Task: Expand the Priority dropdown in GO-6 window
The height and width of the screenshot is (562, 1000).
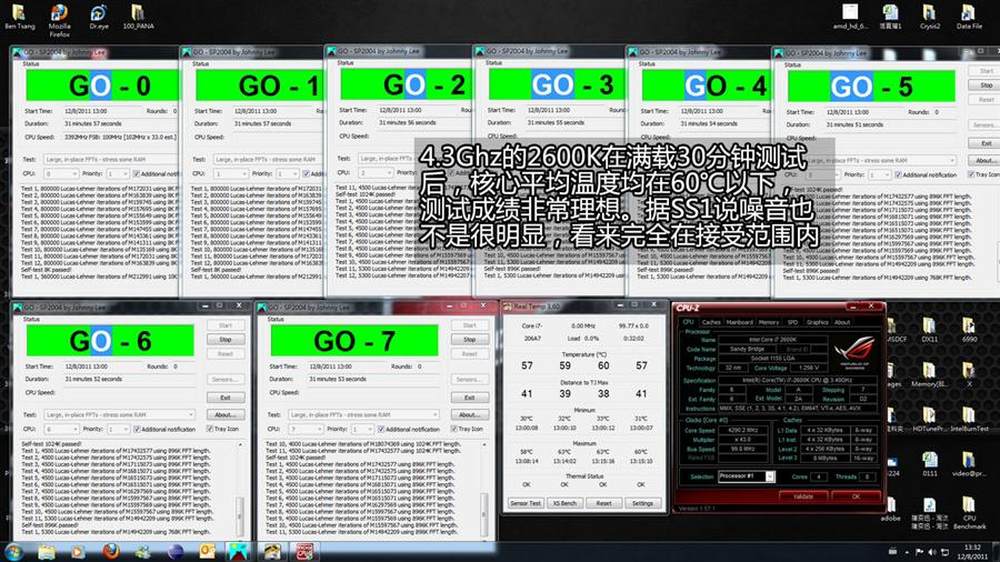Action: (118, 429)
